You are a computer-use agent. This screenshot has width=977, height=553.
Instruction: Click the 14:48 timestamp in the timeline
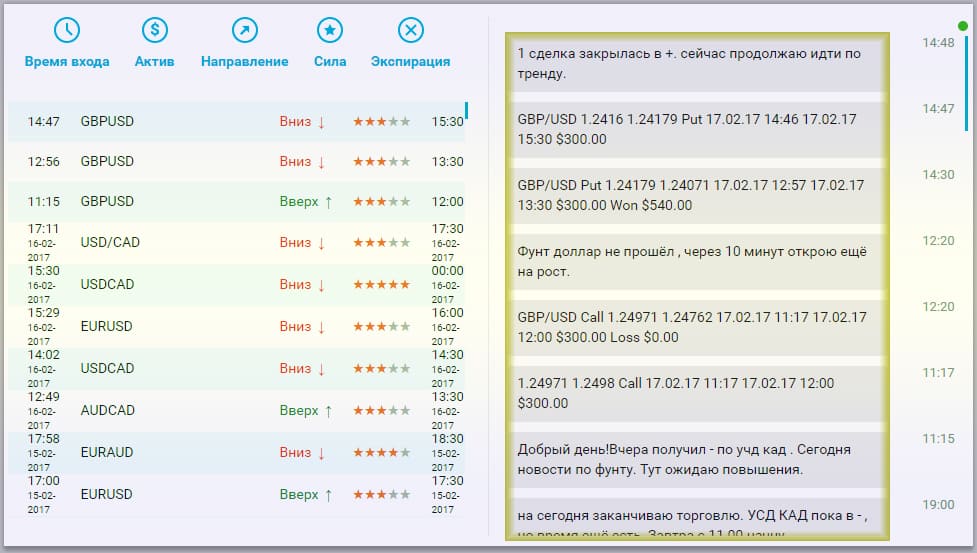(x=938, y=43)
